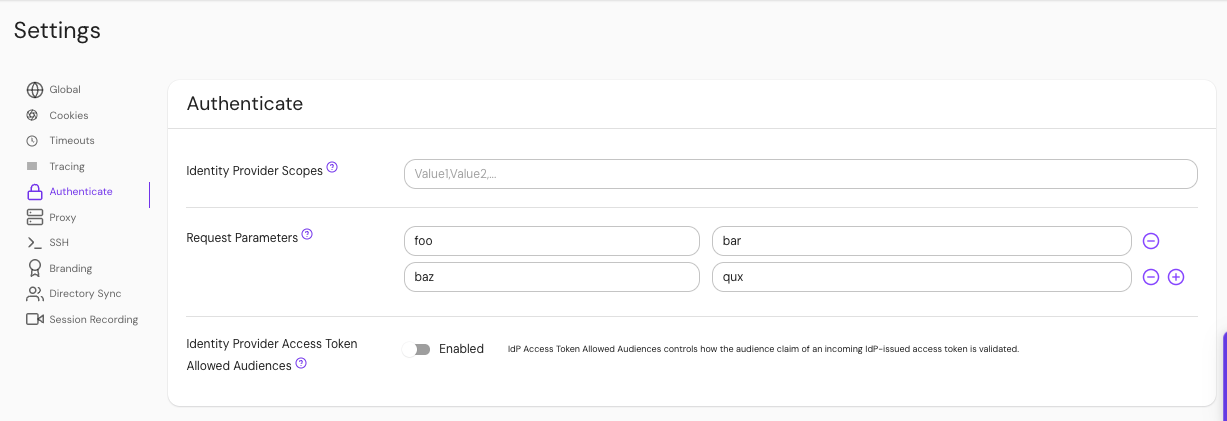Screen dimensions: 1227x421
Task: Click the Request Parameters label text
Action: pyautogui.click(x=242, y=238)
